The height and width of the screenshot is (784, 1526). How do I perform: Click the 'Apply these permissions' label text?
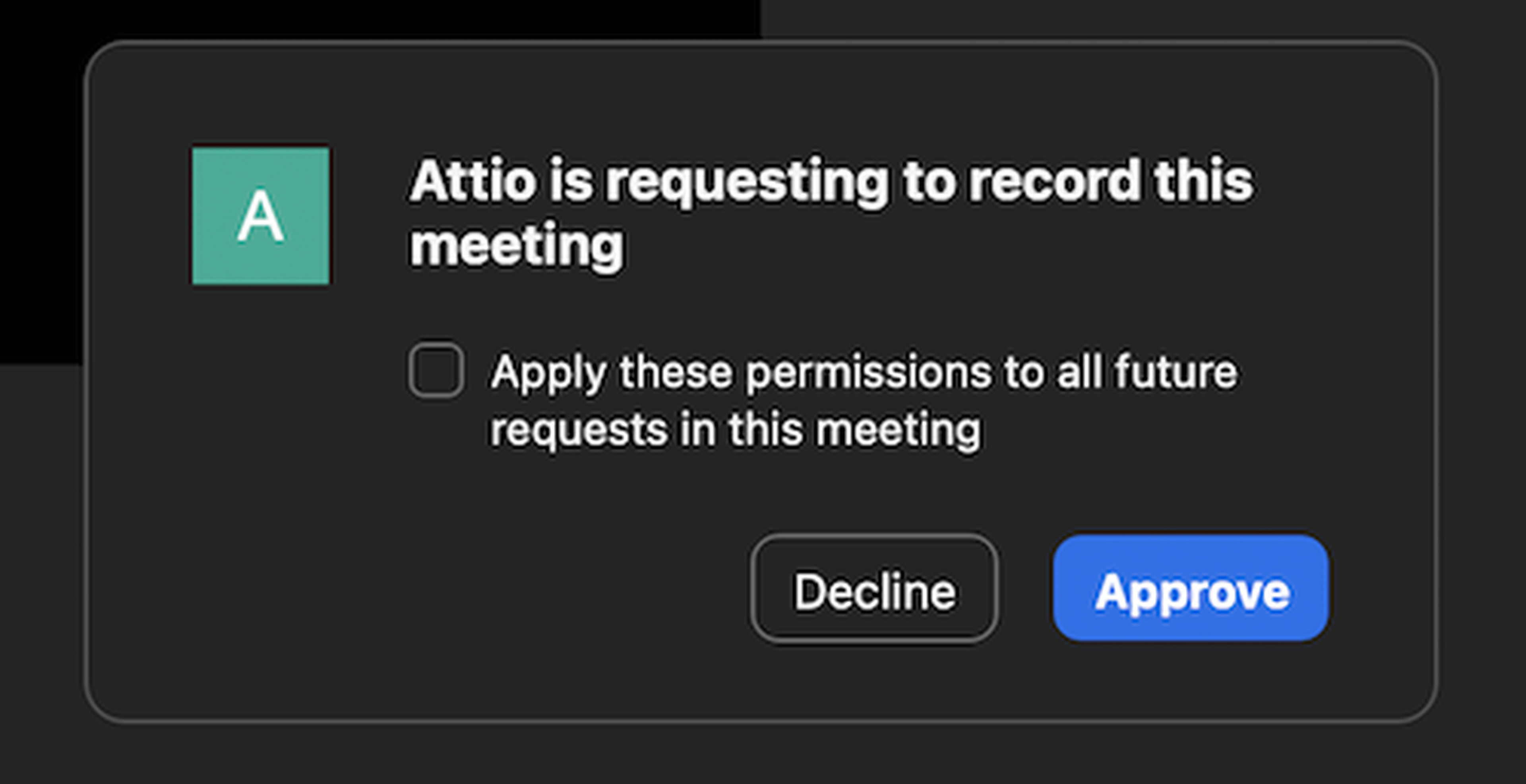864,372
